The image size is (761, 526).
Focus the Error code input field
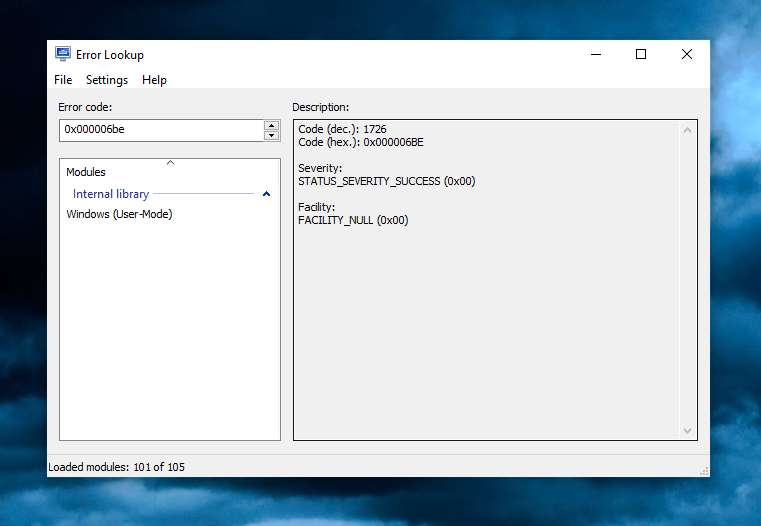162,130
